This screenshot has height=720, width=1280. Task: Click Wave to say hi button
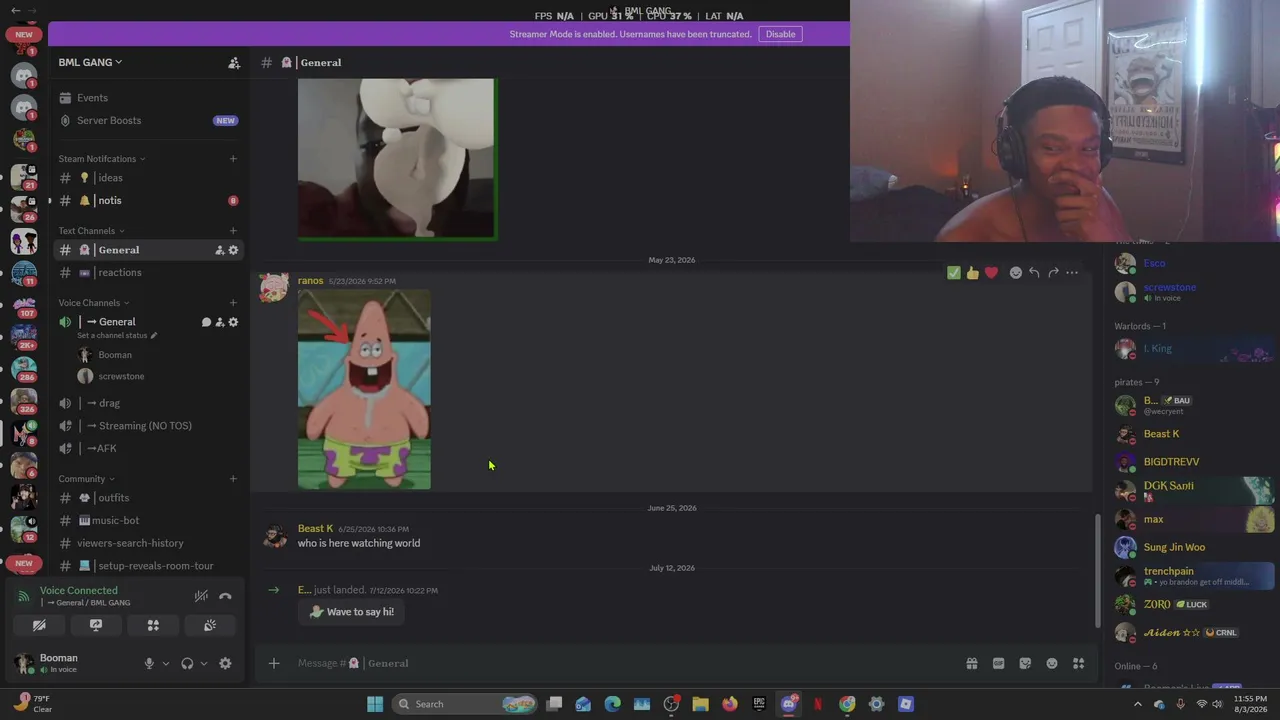click(351, 612)
